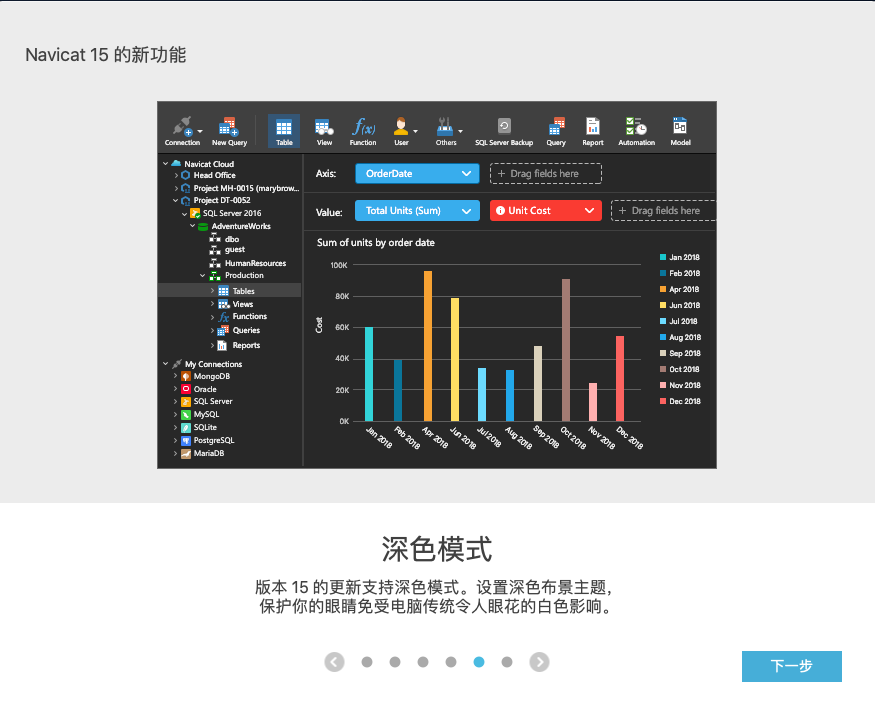
Task: Collapse the AdventureWorks database node
Action: [x=193, y=226]
